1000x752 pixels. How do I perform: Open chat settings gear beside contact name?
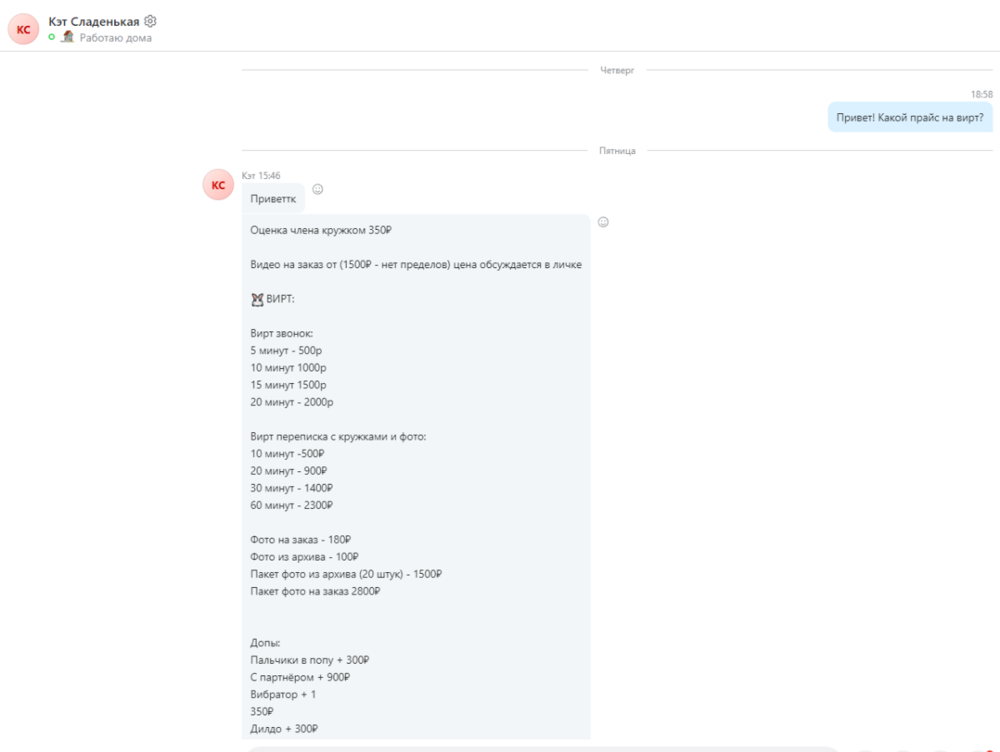(151, 21)
